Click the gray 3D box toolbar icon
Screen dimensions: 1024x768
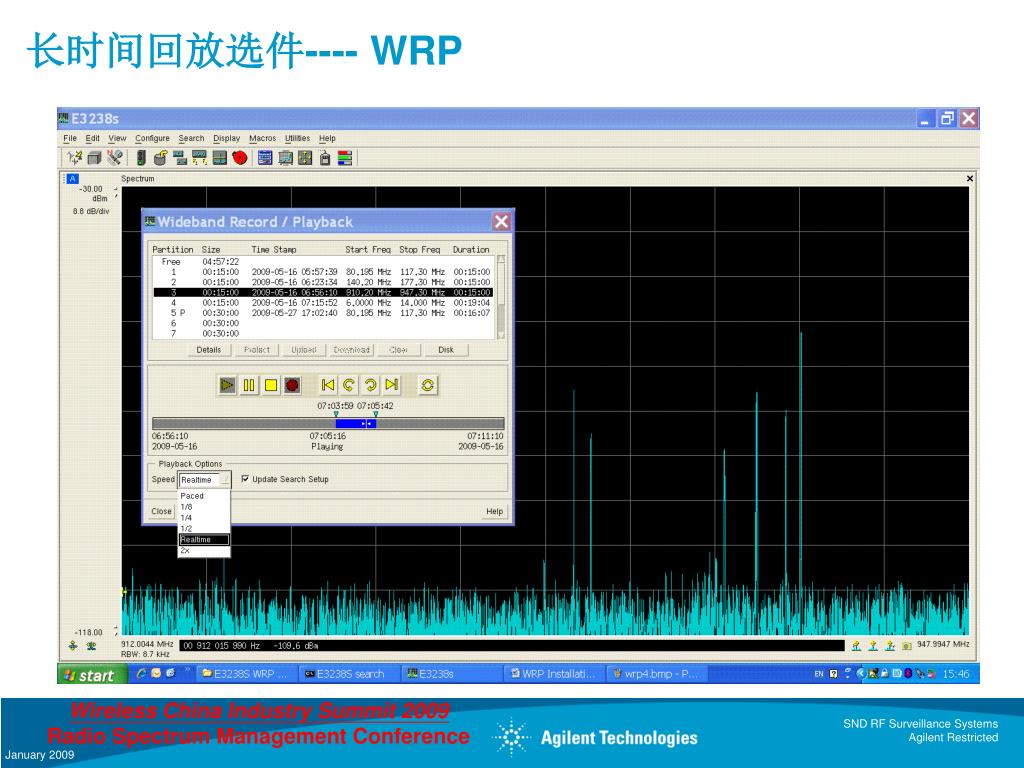94,157
